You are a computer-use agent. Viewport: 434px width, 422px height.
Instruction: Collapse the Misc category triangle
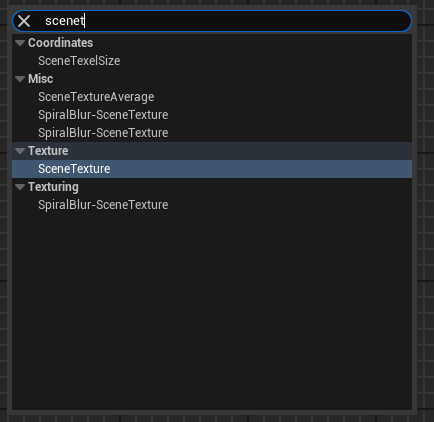pos(20,79)
